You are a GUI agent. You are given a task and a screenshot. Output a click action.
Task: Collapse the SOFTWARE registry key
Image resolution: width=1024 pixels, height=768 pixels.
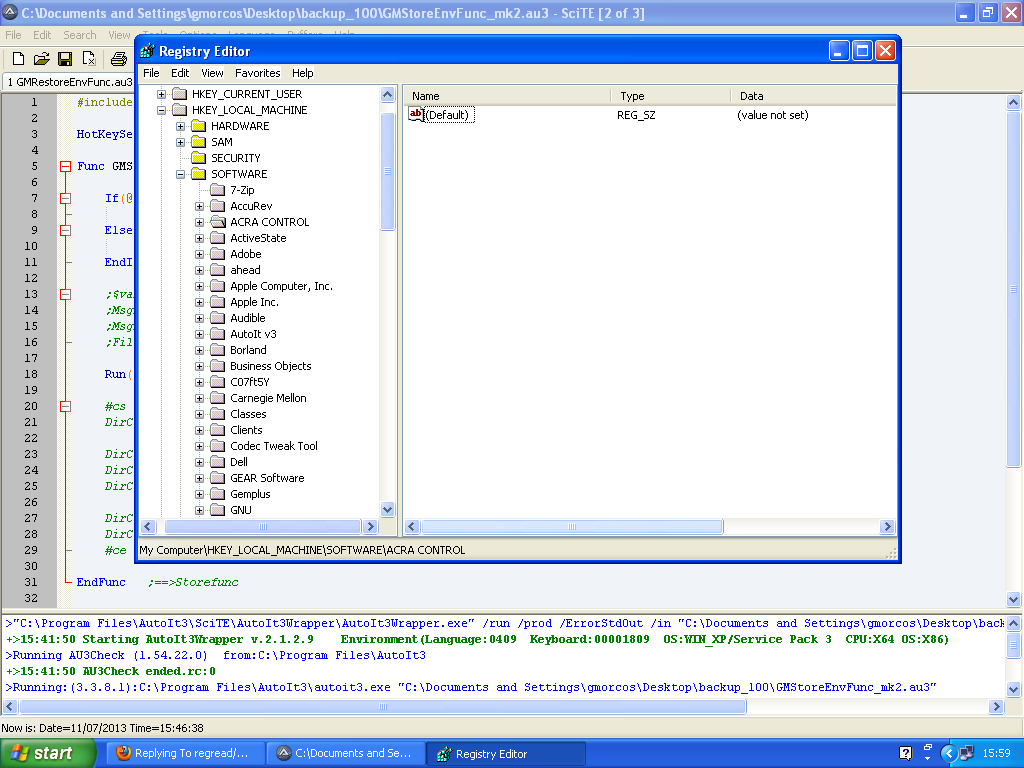(x=181, y=174)
